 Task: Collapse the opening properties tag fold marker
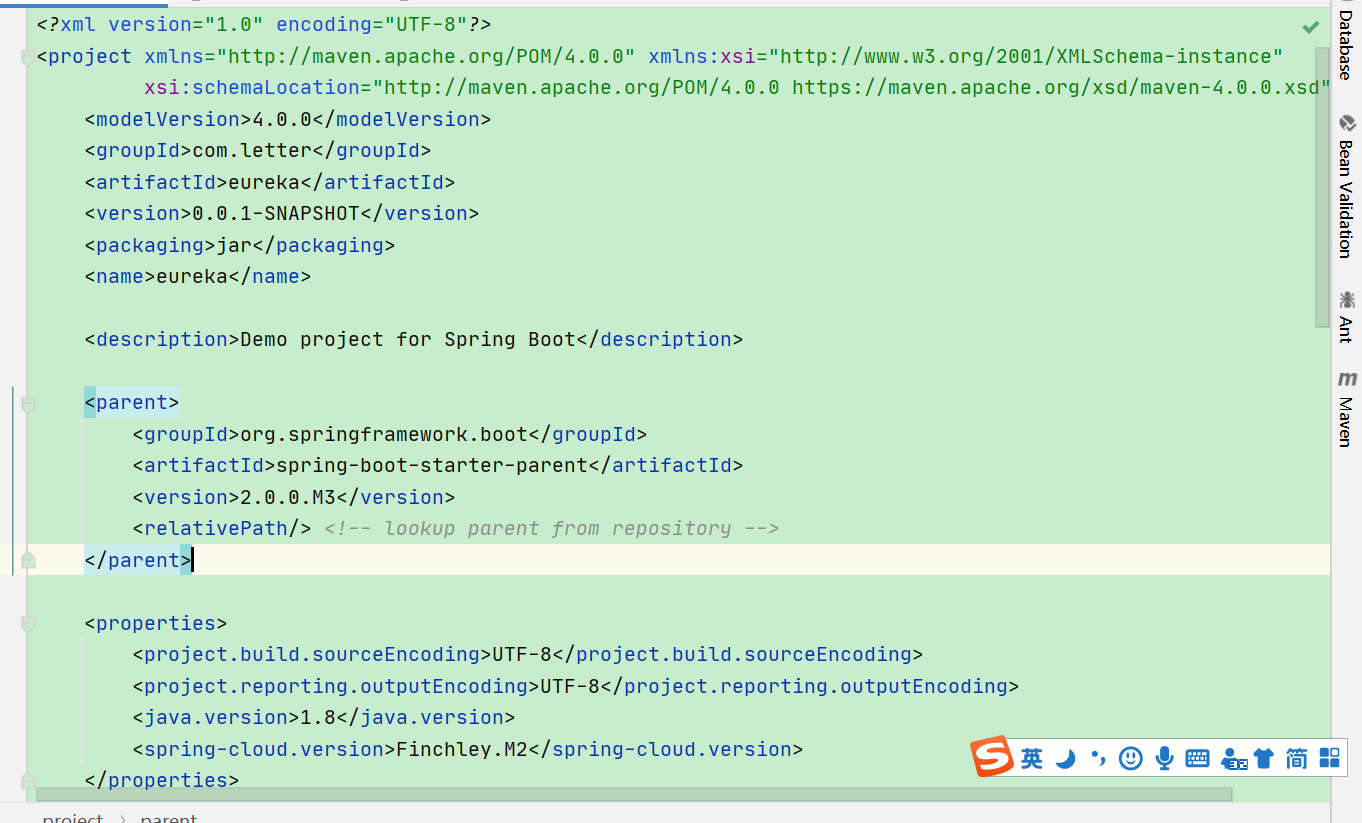point(28,624)
